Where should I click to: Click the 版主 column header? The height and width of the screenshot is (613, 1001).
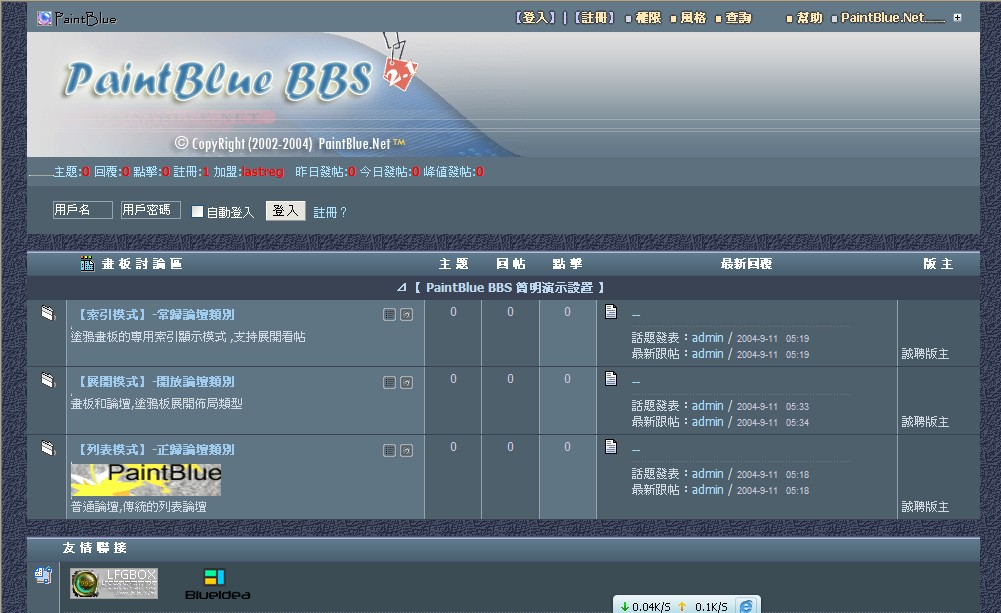938,264
